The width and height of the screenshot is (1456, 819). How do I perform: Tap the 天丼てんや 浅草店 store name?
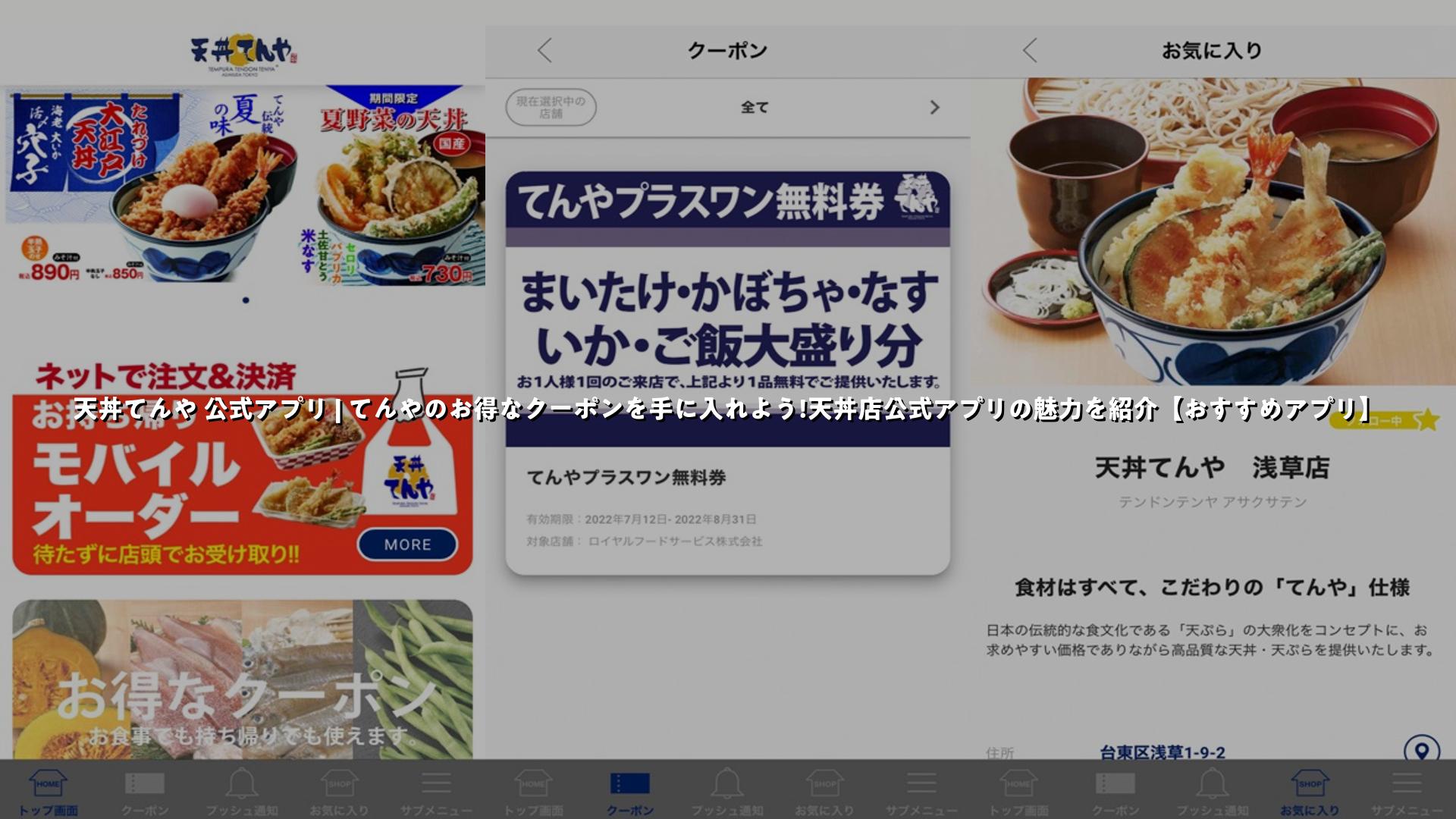coord(1212,467)
